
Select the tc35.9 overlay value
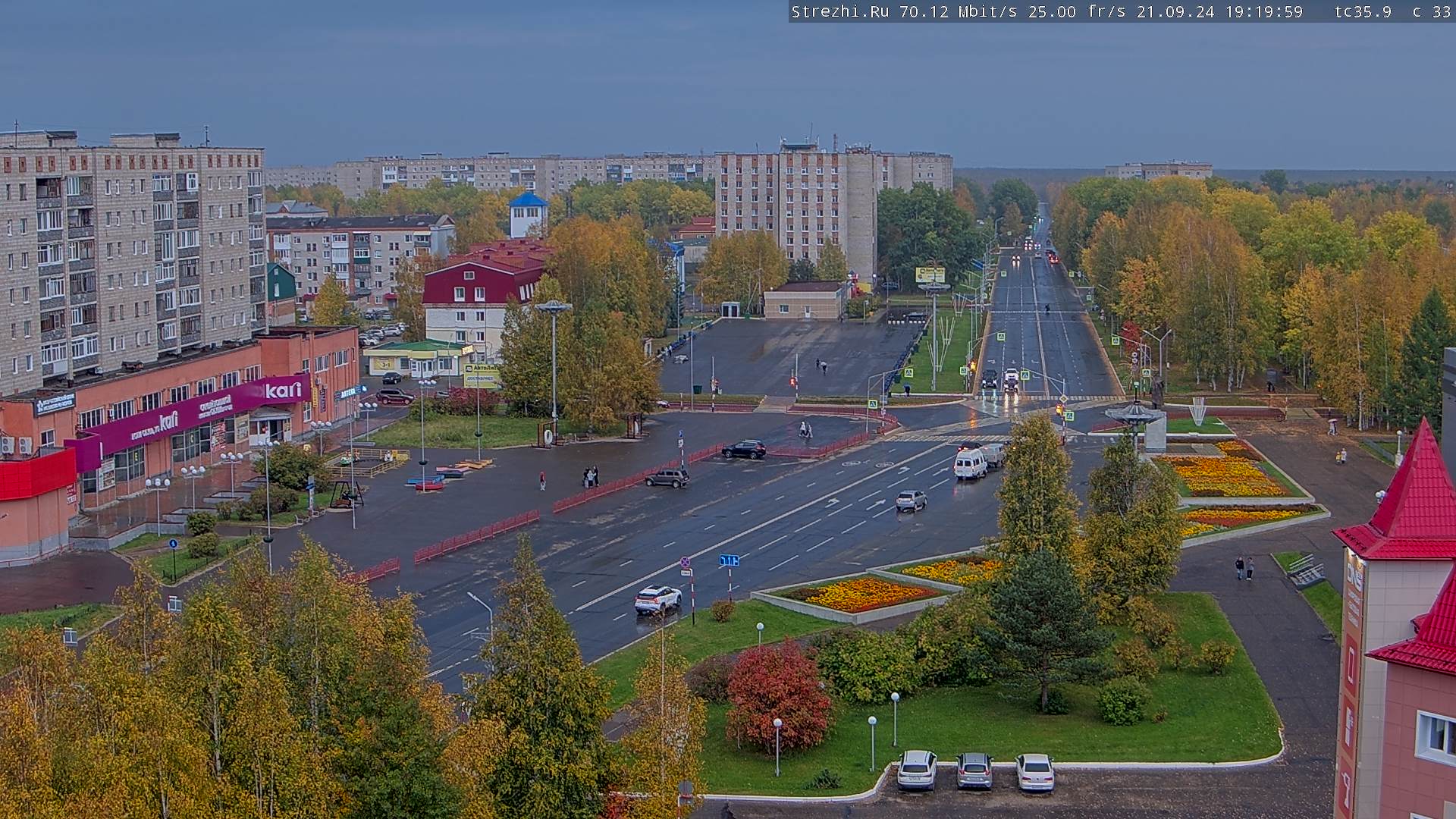tap(1363, 11)
